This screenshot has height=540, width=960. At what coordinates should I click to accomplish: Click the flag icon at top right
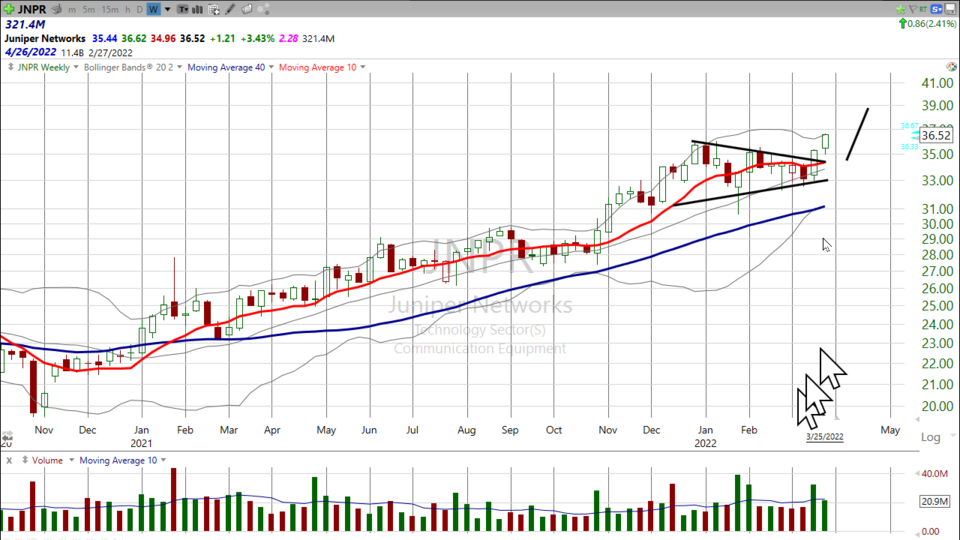tap(912, 9)
